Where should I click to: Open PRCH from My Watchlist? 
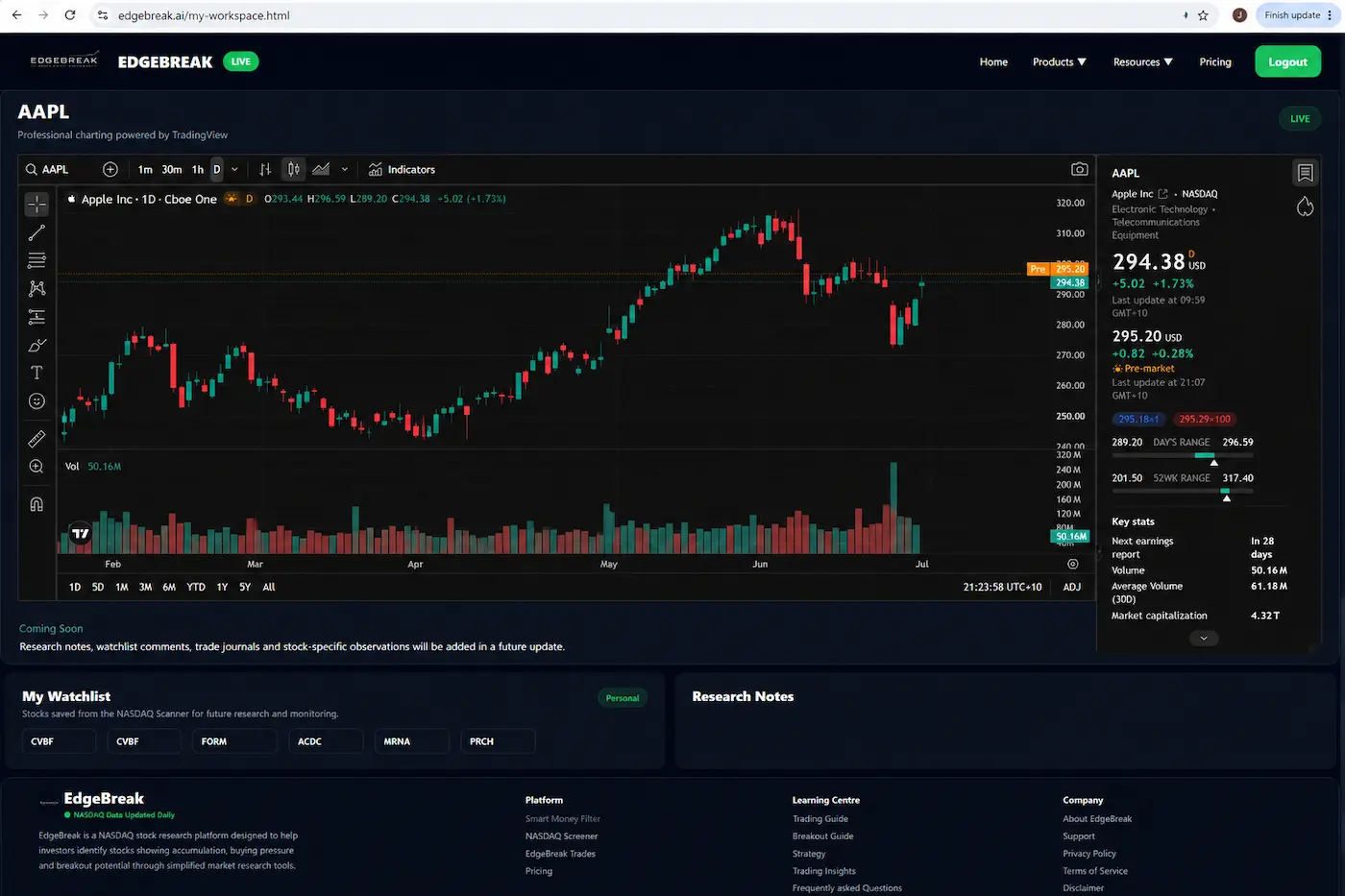click(497, 741)
